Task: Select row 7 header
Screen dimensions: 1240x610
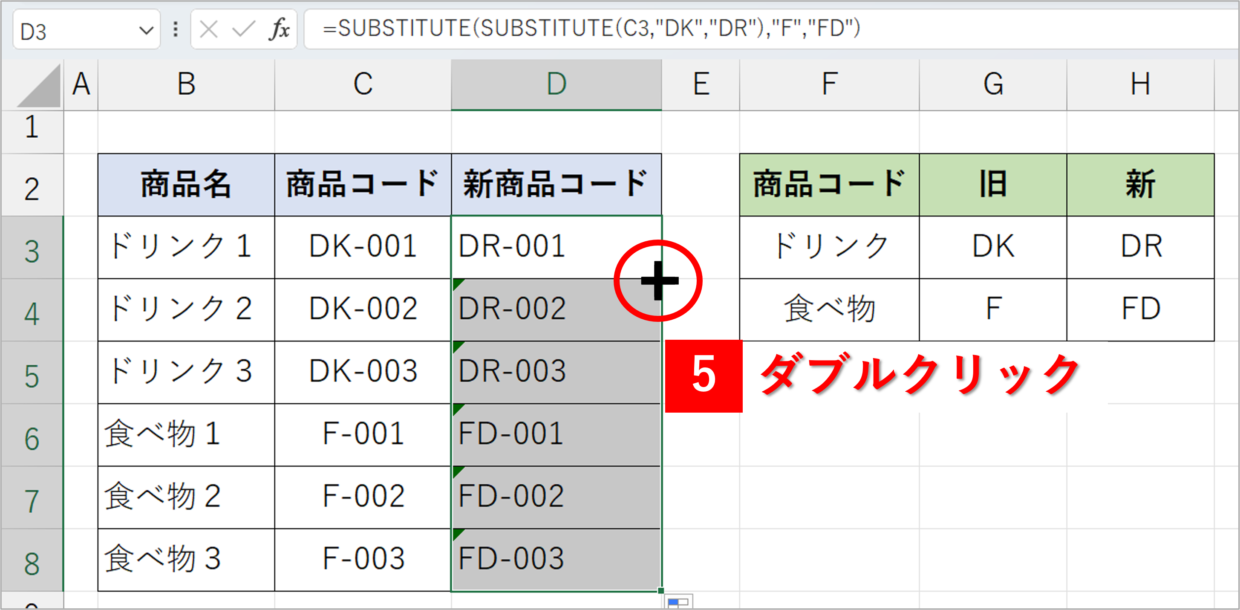Action: pos(32,498)
